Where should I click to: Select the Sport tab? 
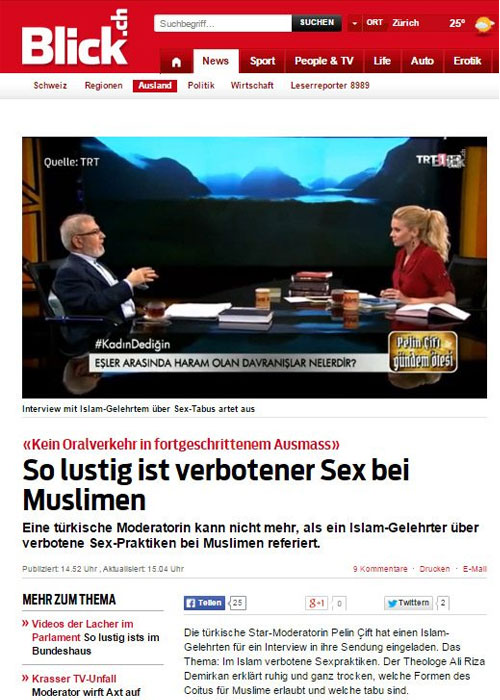[x=262, y=61]
